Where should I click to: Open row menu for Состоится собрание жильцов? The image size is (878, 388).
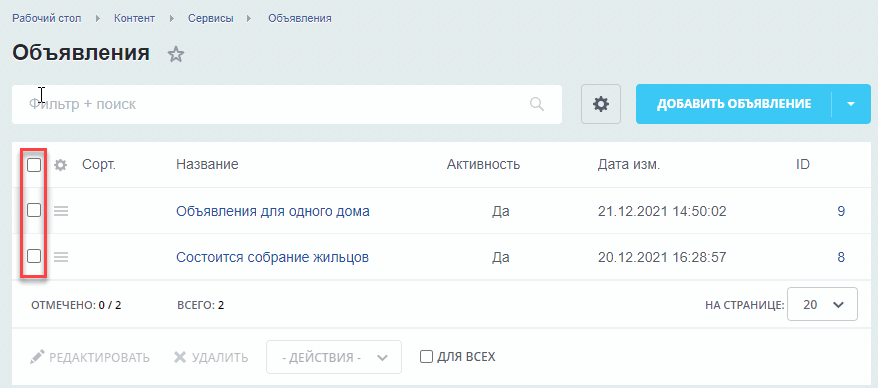click(x=60, y=257)
